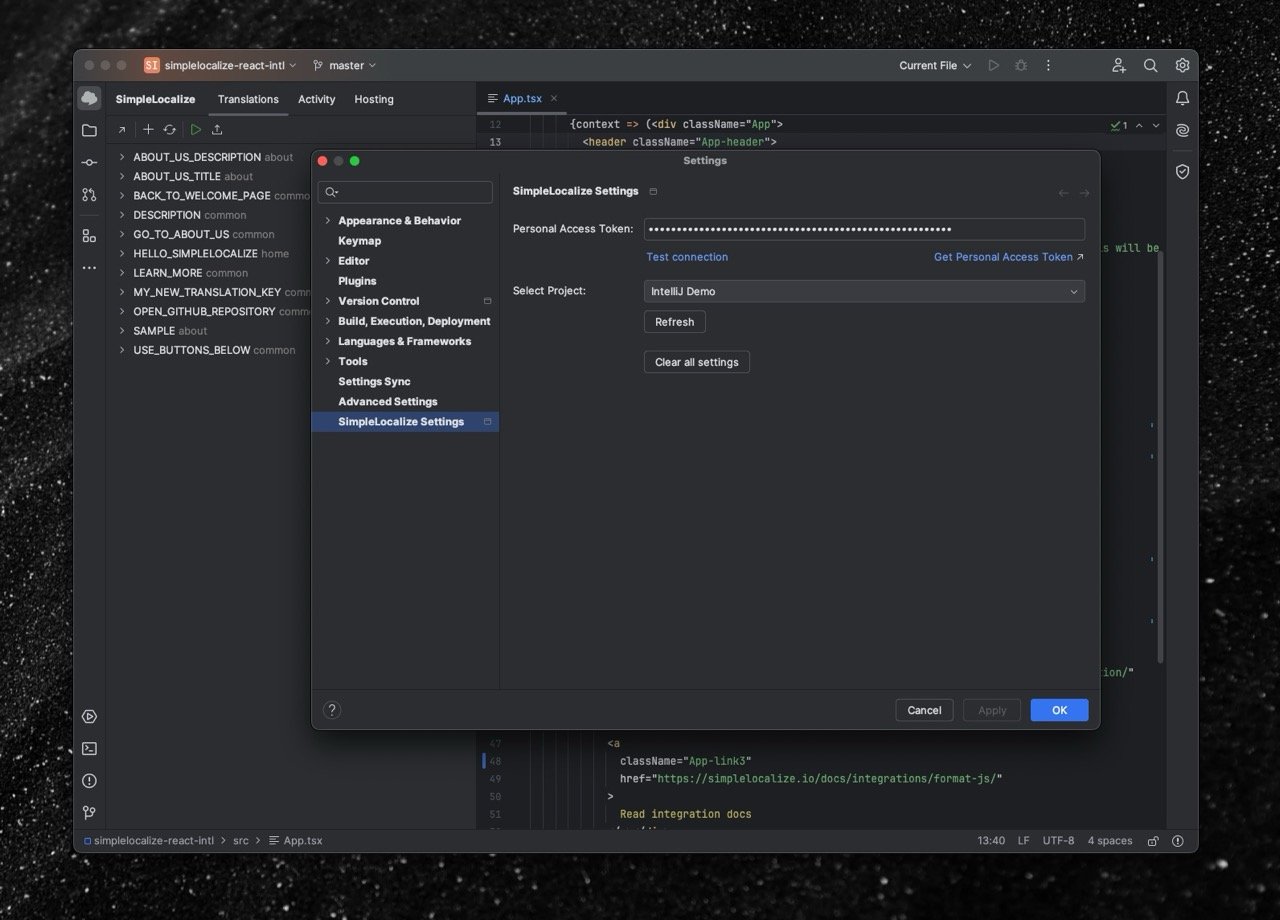The width and height of the screenshot is (1280, 920).
Task: Switch to the Hosting tab
Action: pos(374,99)
